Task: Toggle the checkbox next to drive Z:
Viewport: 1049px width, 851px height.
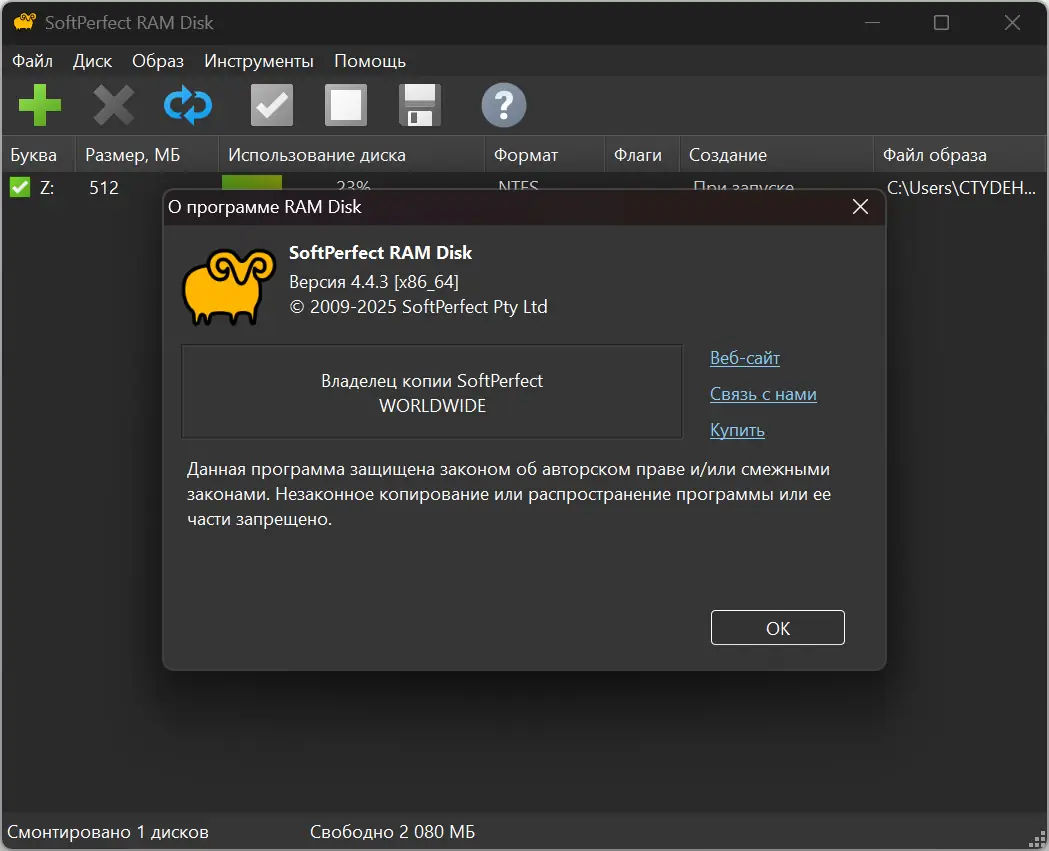Action: pyautogui.click(x=19, y=187)
